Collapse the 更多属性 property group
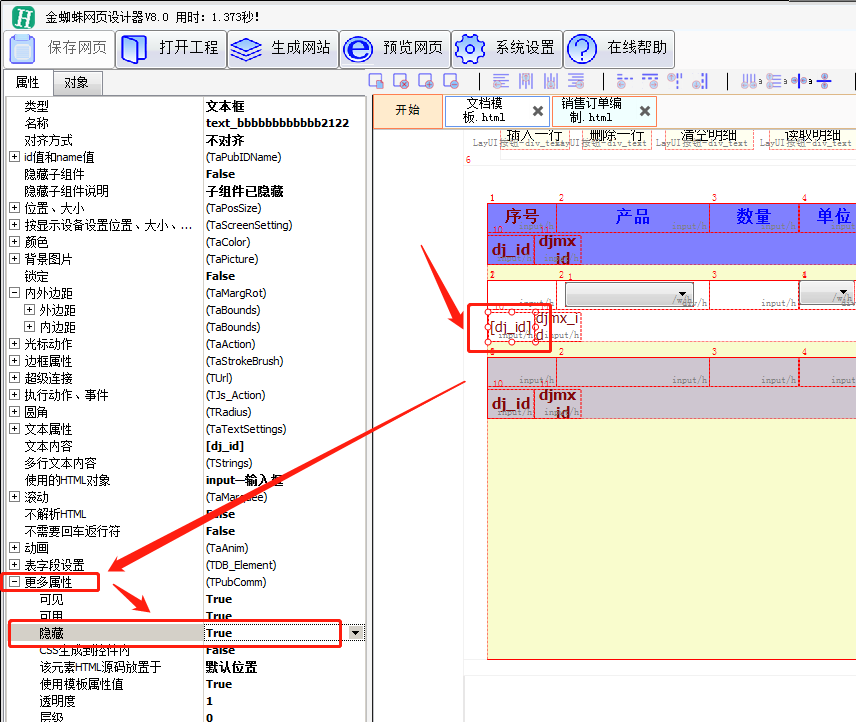Screen dimensions: 856x722 14,582
